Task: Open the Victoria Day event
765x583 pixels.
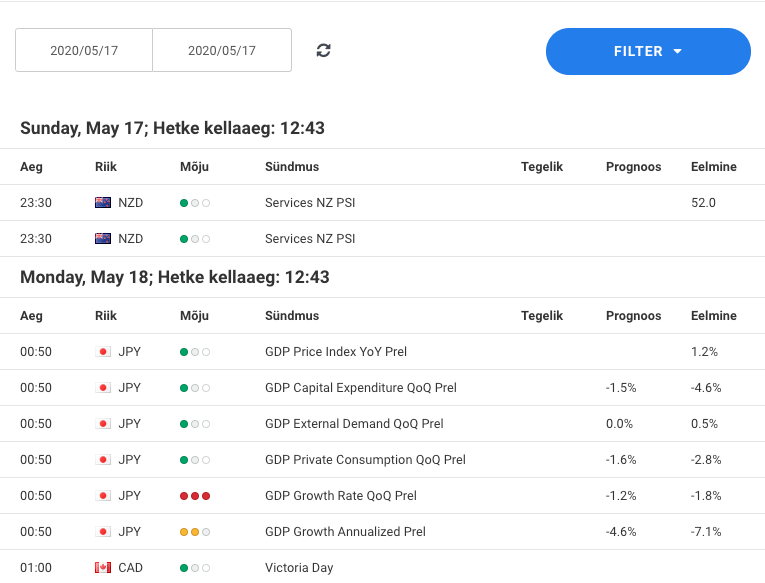Action: tap(299, 567)
